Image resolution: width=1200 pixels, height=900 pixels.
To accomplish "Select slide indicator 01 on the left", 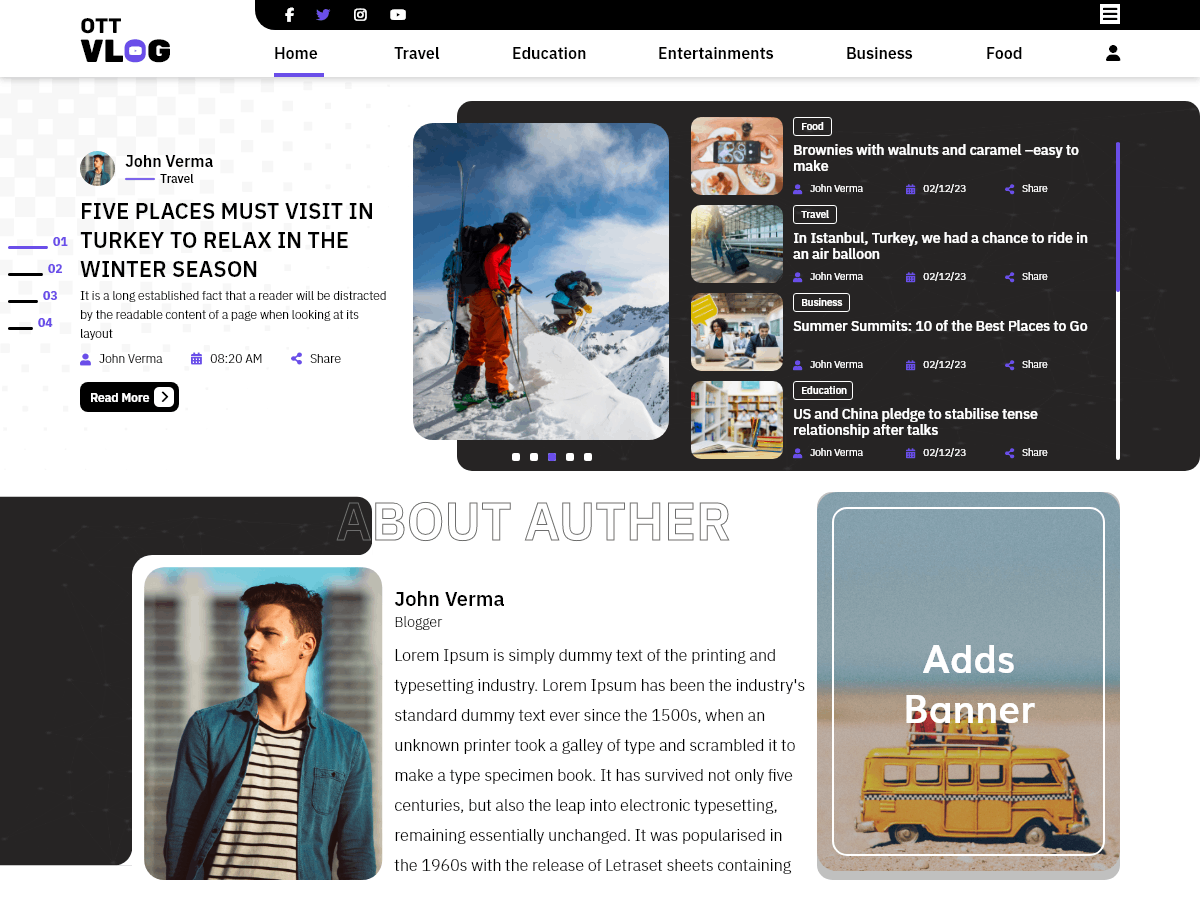I will [58, 241].
